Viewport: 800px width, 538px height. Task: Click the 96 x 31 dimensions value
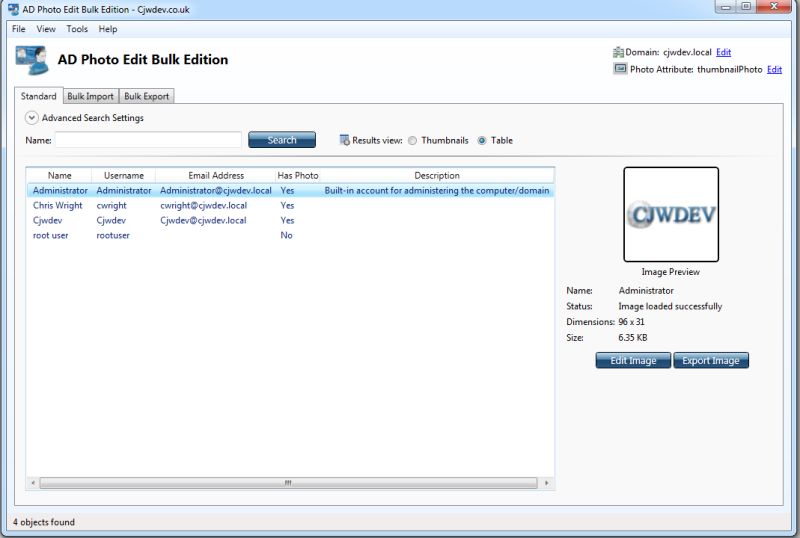tap(631, 322)
